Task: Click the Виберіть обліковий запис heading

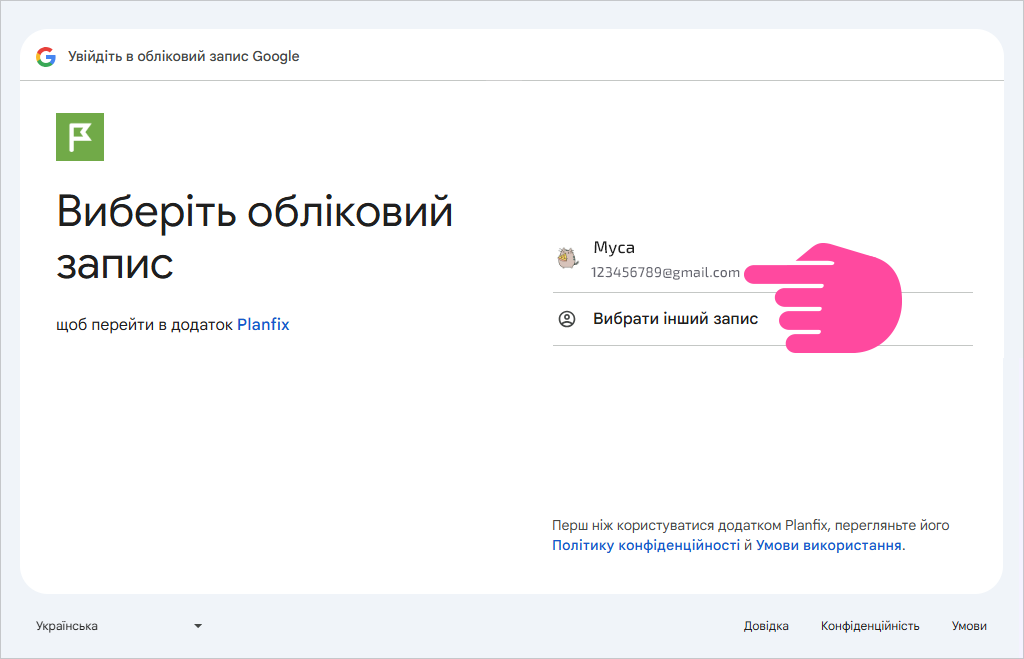Action: (x=255, y=237)
